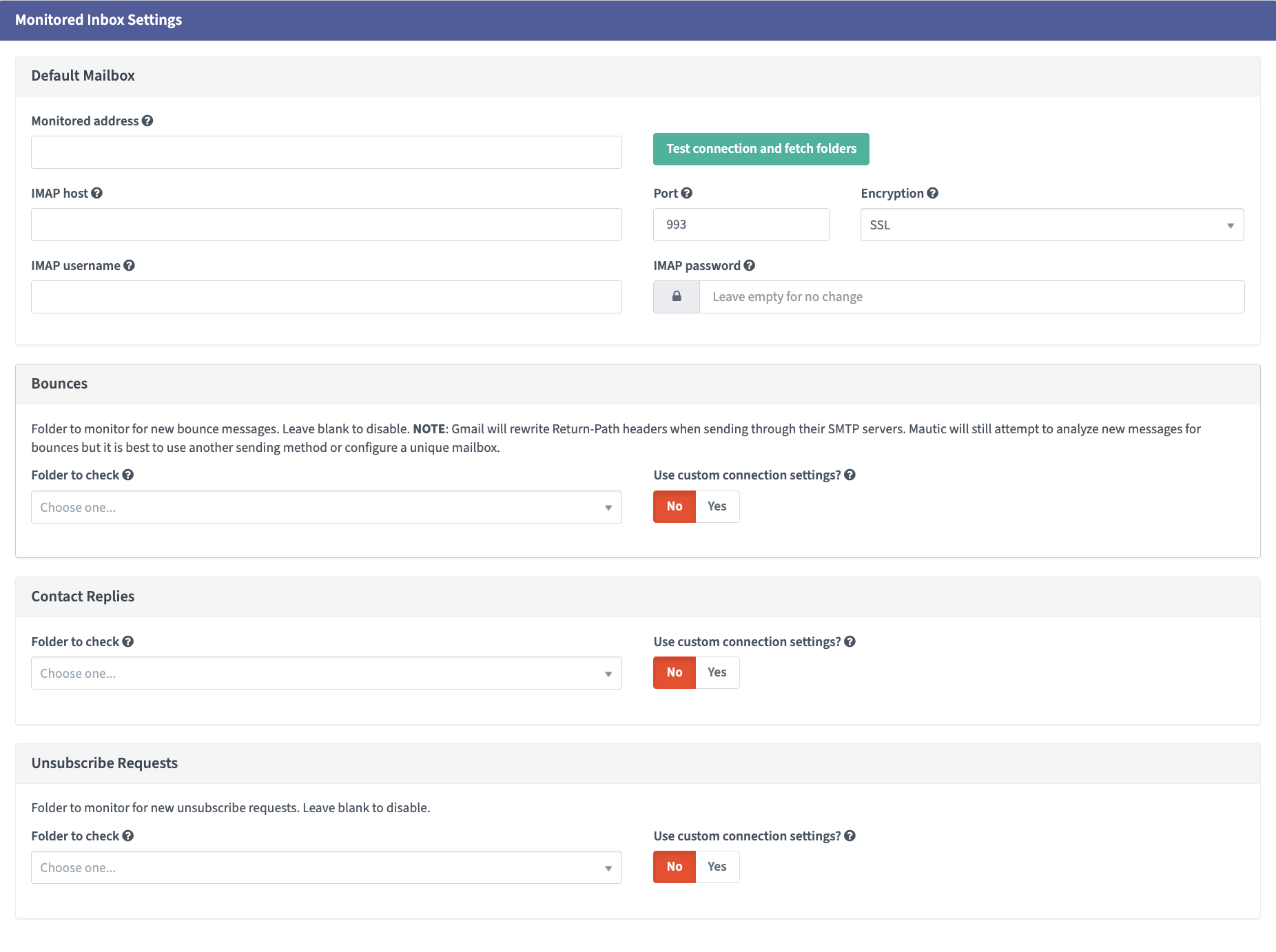Viewport: 1276px width, 952px height.
Task: Click Bounces custom connection settings help icon
Action: coord(850,475)
